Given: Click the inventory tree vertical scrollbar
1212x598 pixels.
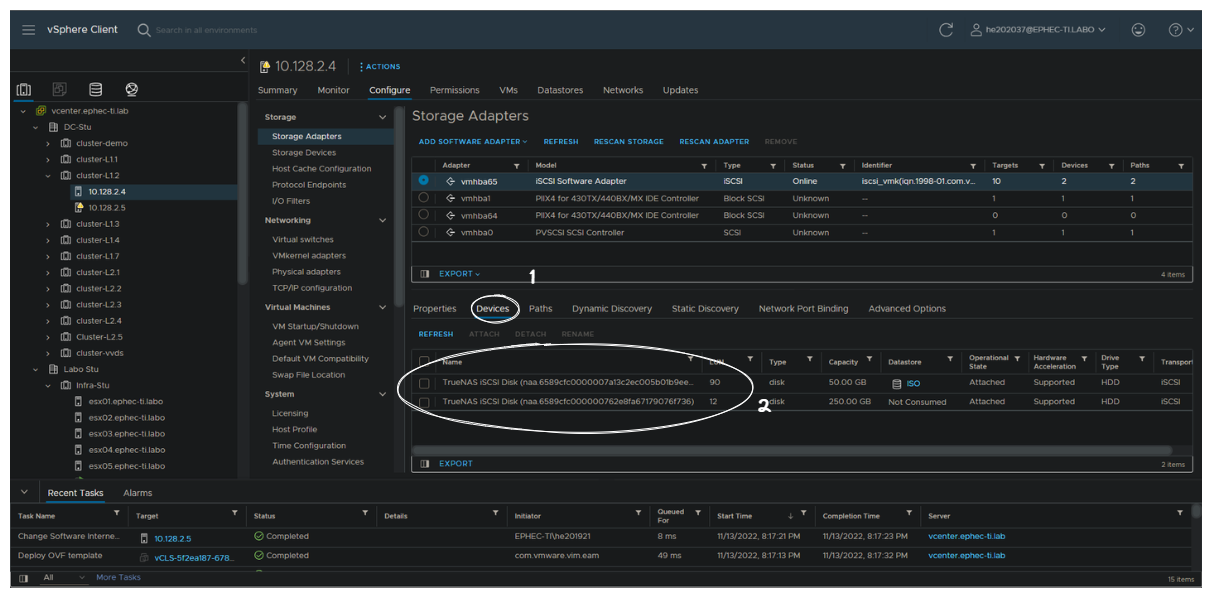Looking at the screenshot, I should 243,195.
